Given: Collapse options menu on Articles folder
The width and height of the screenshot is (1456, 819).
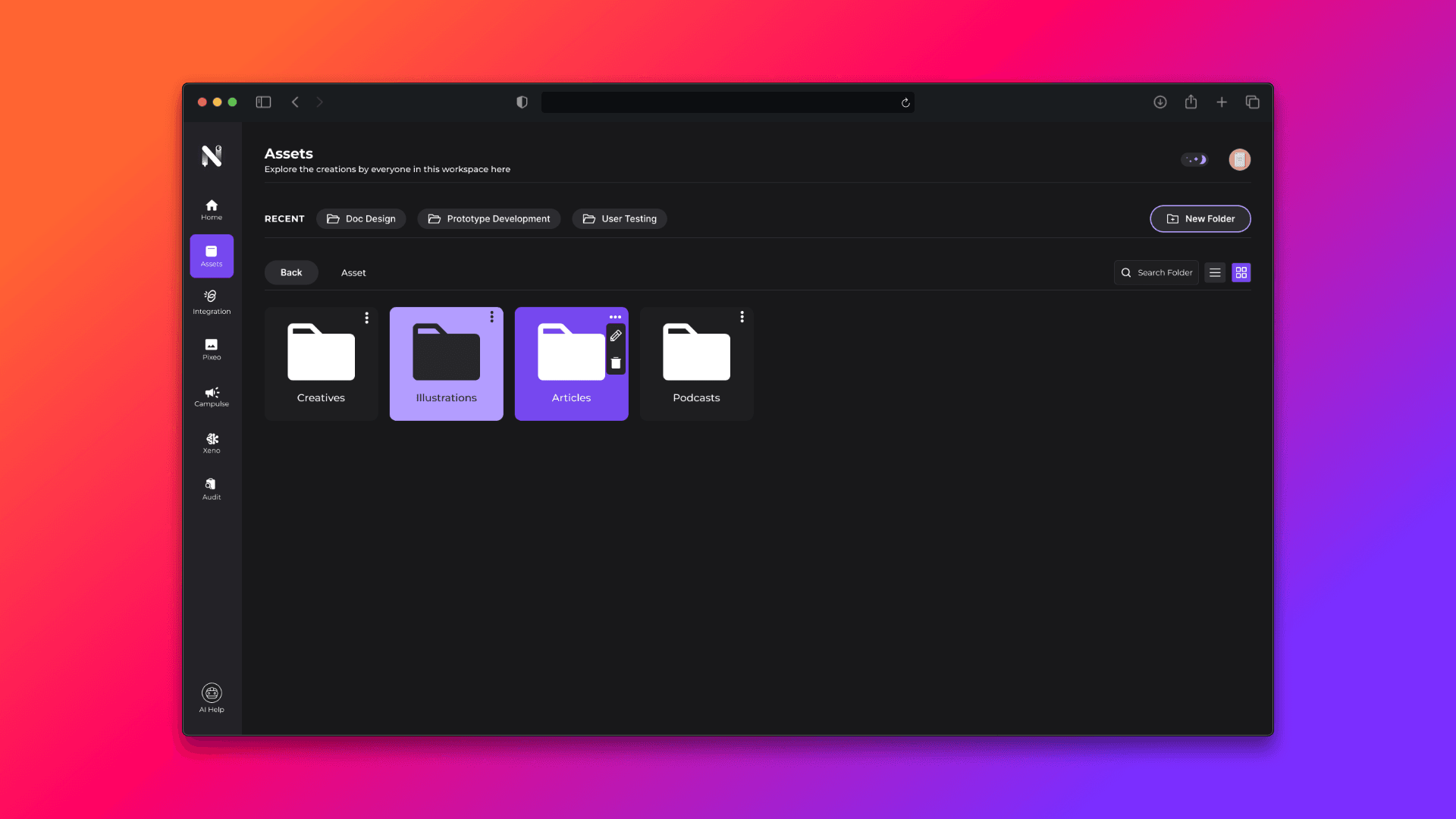Looking at the screenshot, I should (615, 317).
